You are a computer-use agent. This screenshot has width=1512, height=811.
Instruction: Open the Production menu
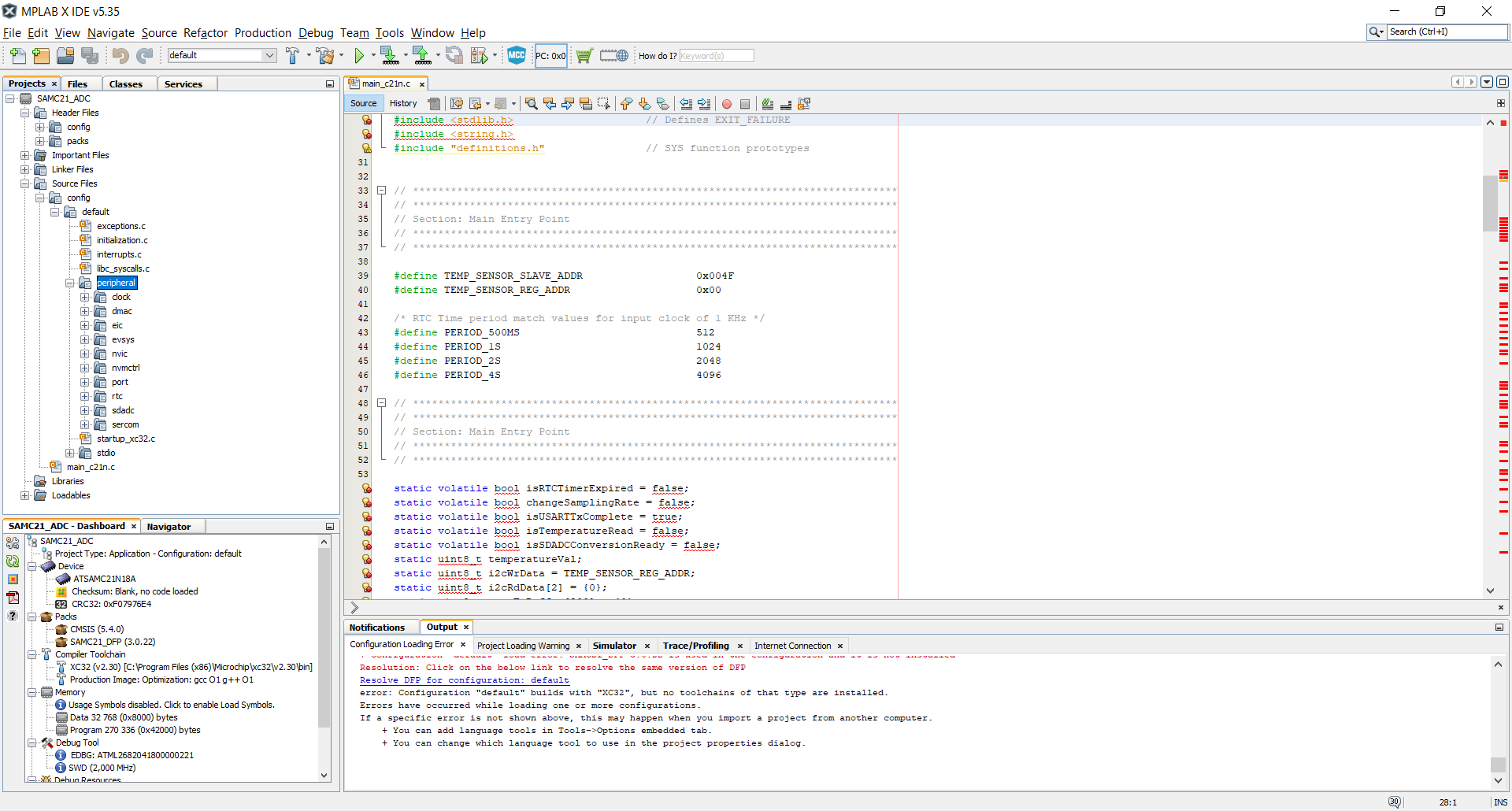tap(262, 32)
